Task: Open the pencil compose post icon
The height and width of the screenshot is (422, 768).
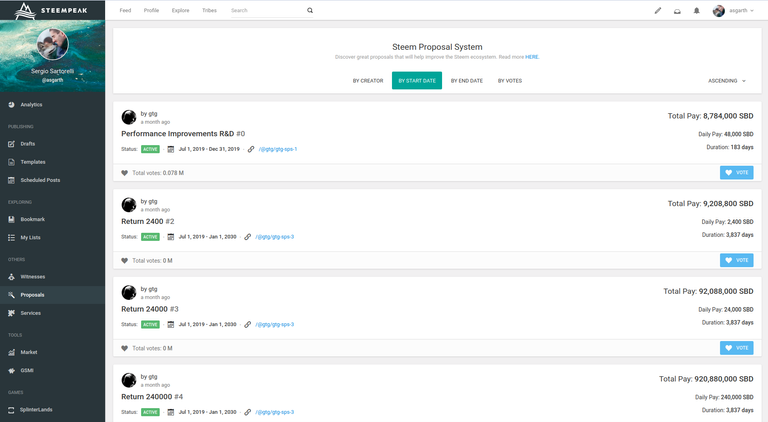Action: click(658, 10)
